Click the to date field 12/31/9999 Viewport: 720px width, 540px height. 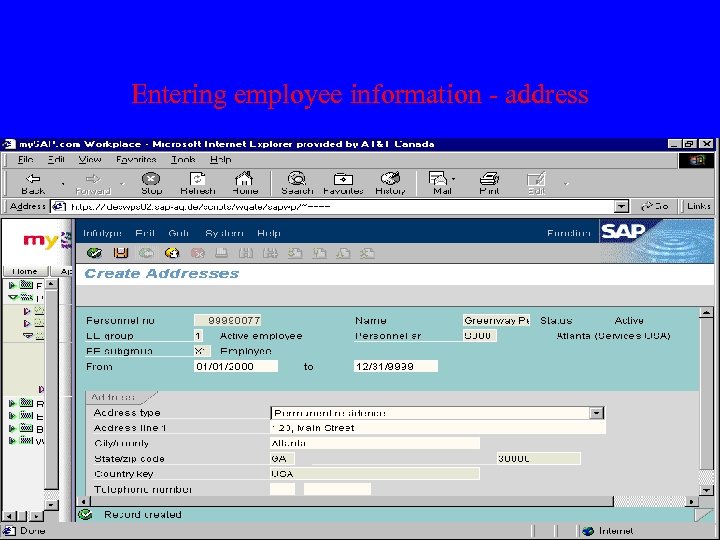coord(396,366)
